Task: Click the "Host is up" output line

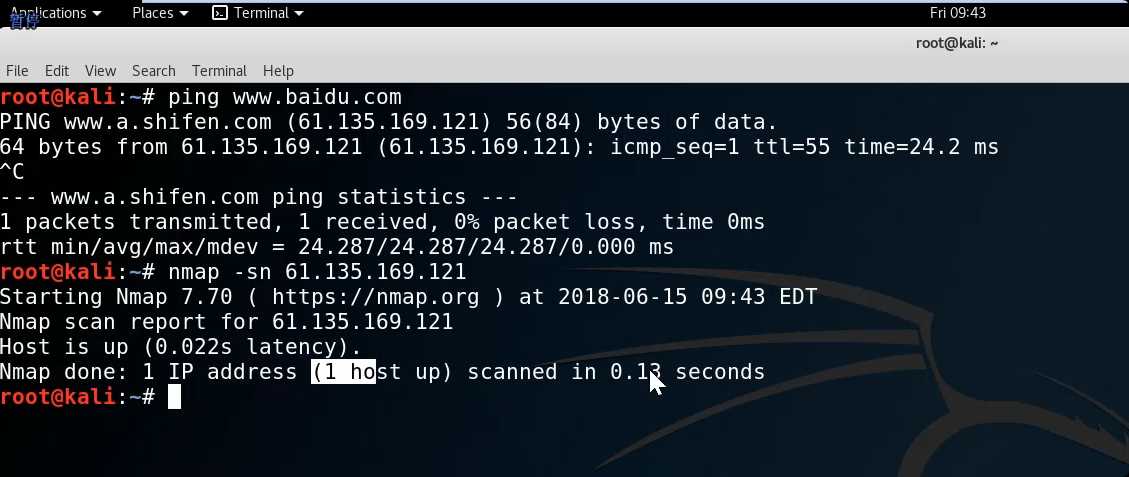Action: click(180, 347)
